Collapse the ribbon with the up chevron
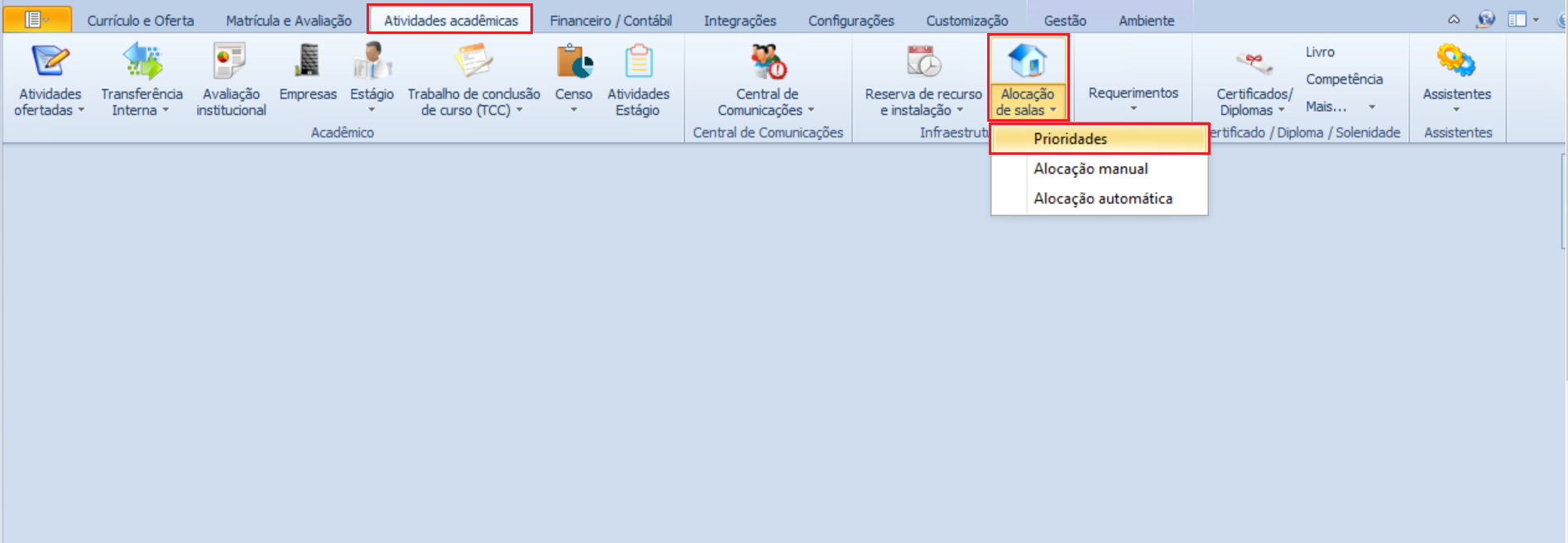1568x543 pixels. (x=1454, y=20)
